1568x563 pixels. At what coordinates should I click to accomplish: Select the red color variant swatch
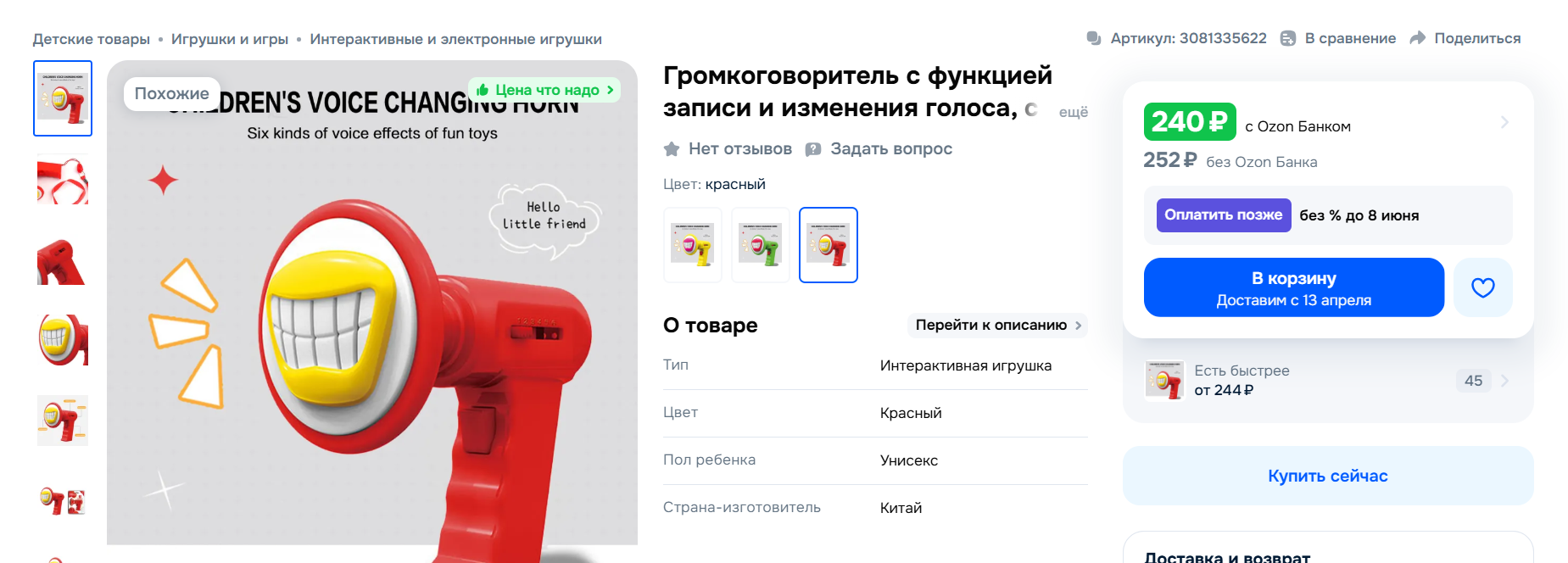829,245
